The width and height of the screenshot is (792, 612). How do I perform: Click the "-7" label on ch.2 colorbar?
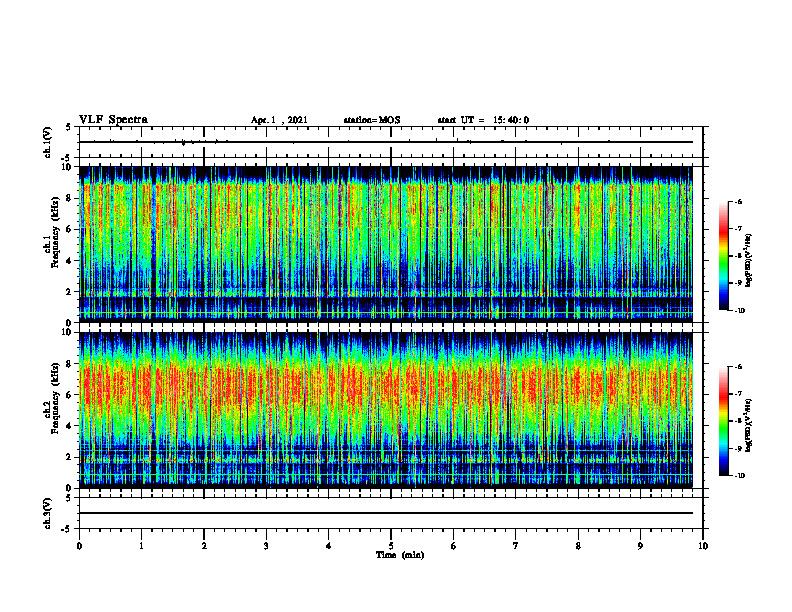[738, 394]
